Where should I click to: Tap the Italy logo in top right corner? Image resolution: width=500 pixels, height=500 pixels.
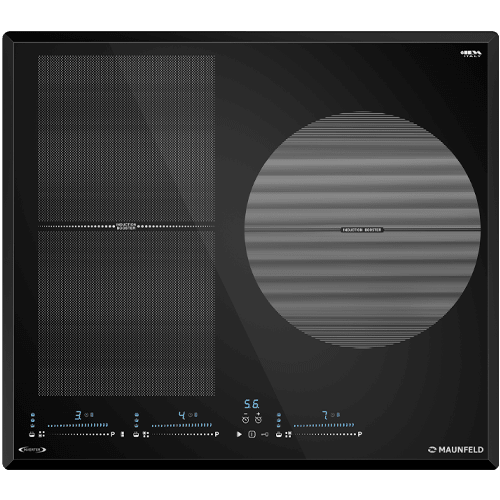[471, 54]
